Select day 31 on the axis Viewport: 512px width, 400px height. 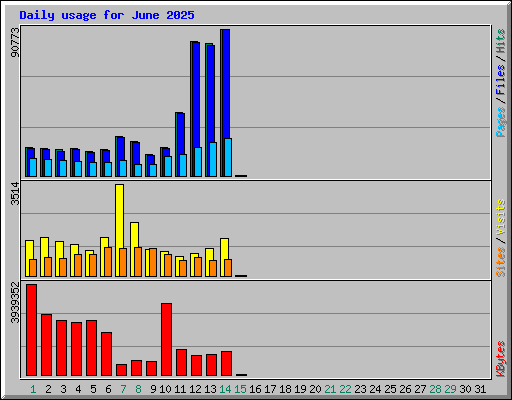pyautogui.click(x=480, y=389)
